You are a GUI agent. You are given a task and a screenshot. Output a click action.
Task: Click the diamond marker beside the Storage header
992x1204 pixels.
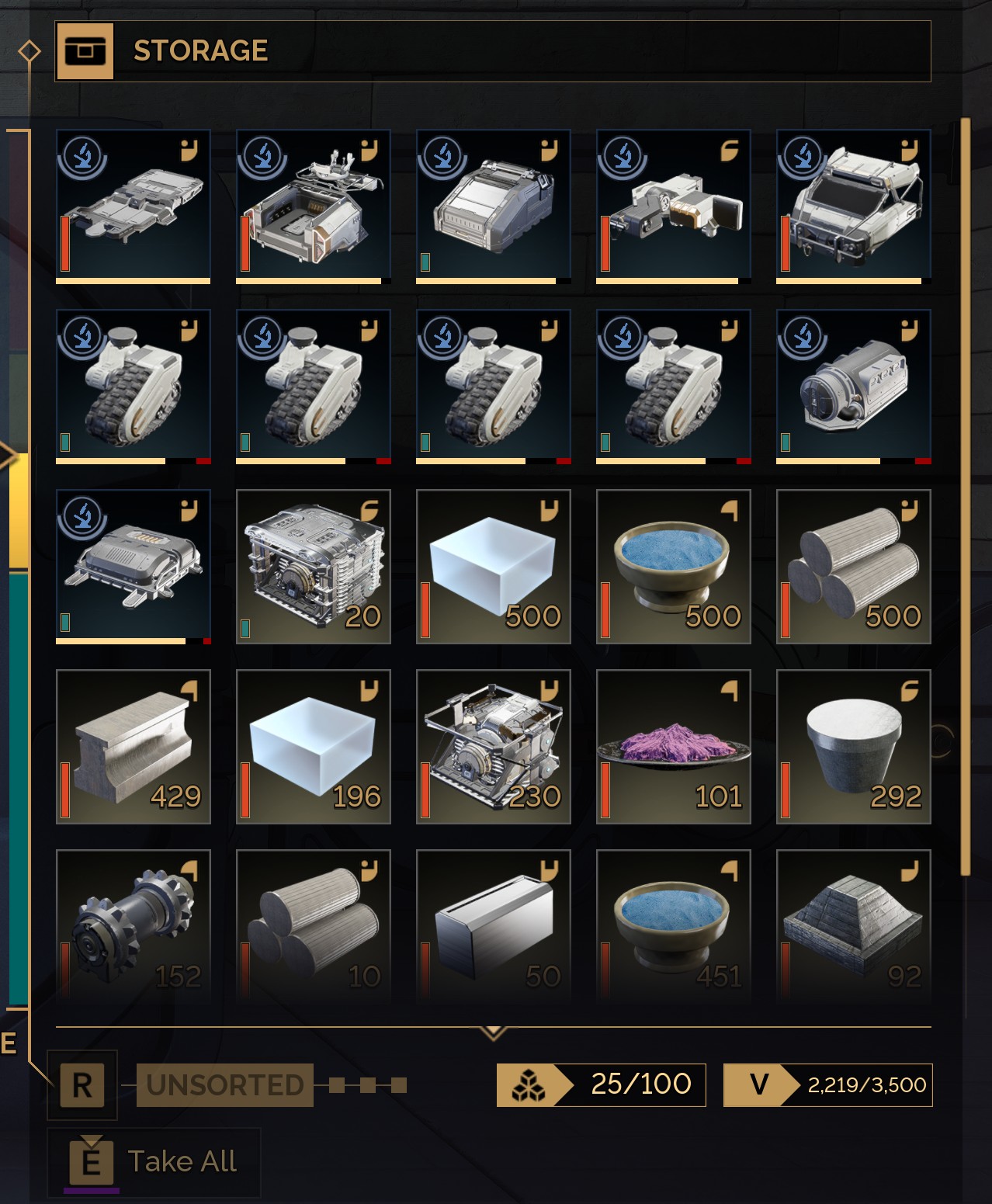(29, 51)
